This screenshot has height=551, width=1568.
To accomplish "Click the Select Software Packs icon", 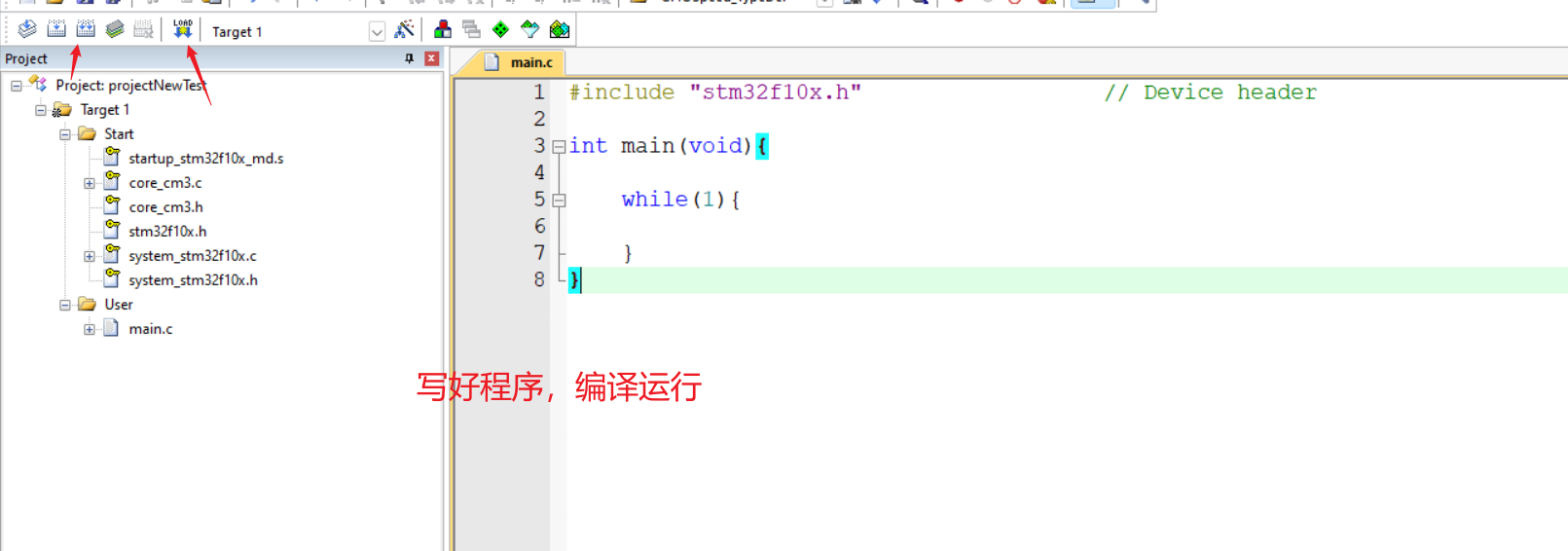I will pos(530,29).
